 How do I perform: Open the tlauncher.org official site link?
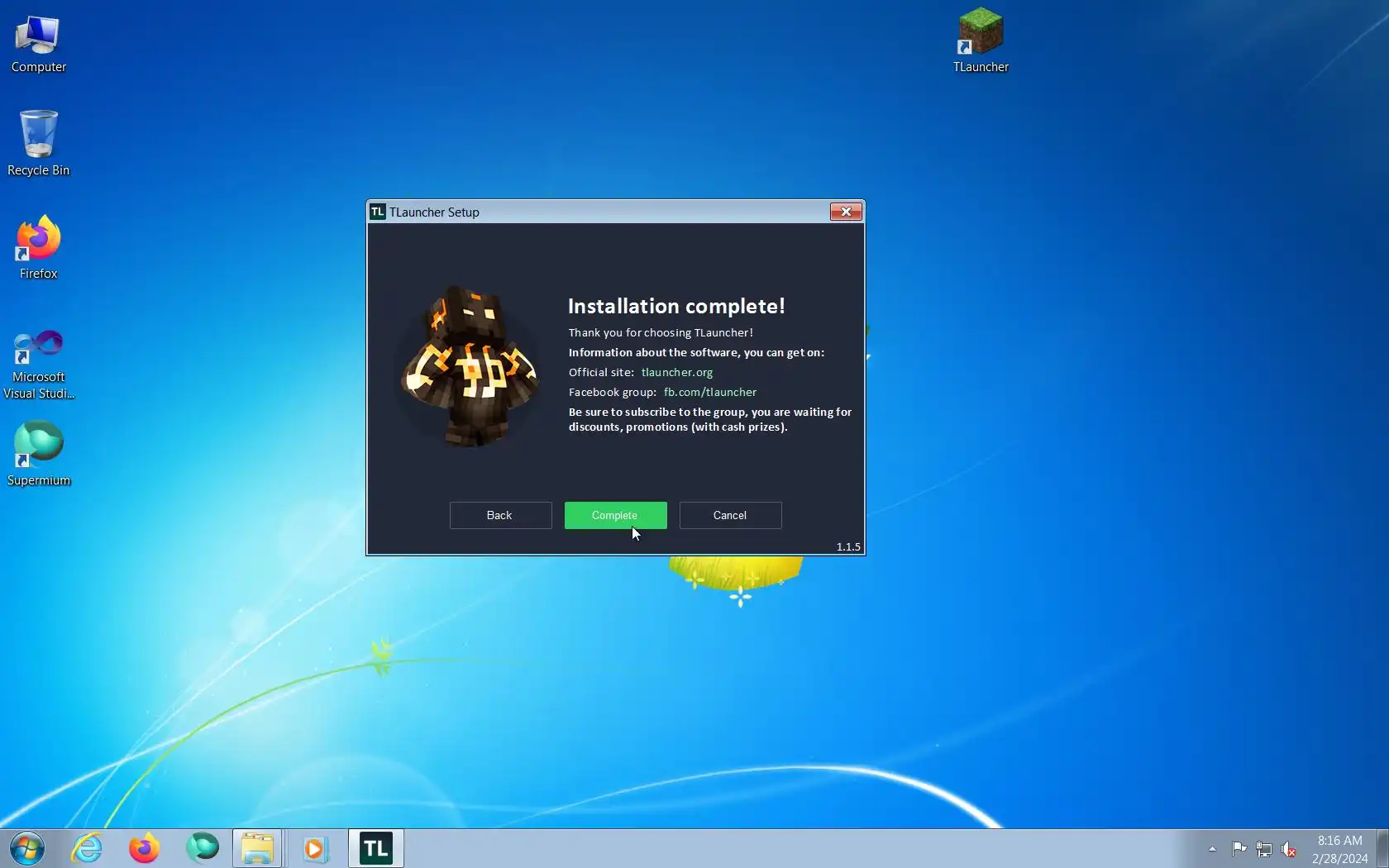pos(676,373)
